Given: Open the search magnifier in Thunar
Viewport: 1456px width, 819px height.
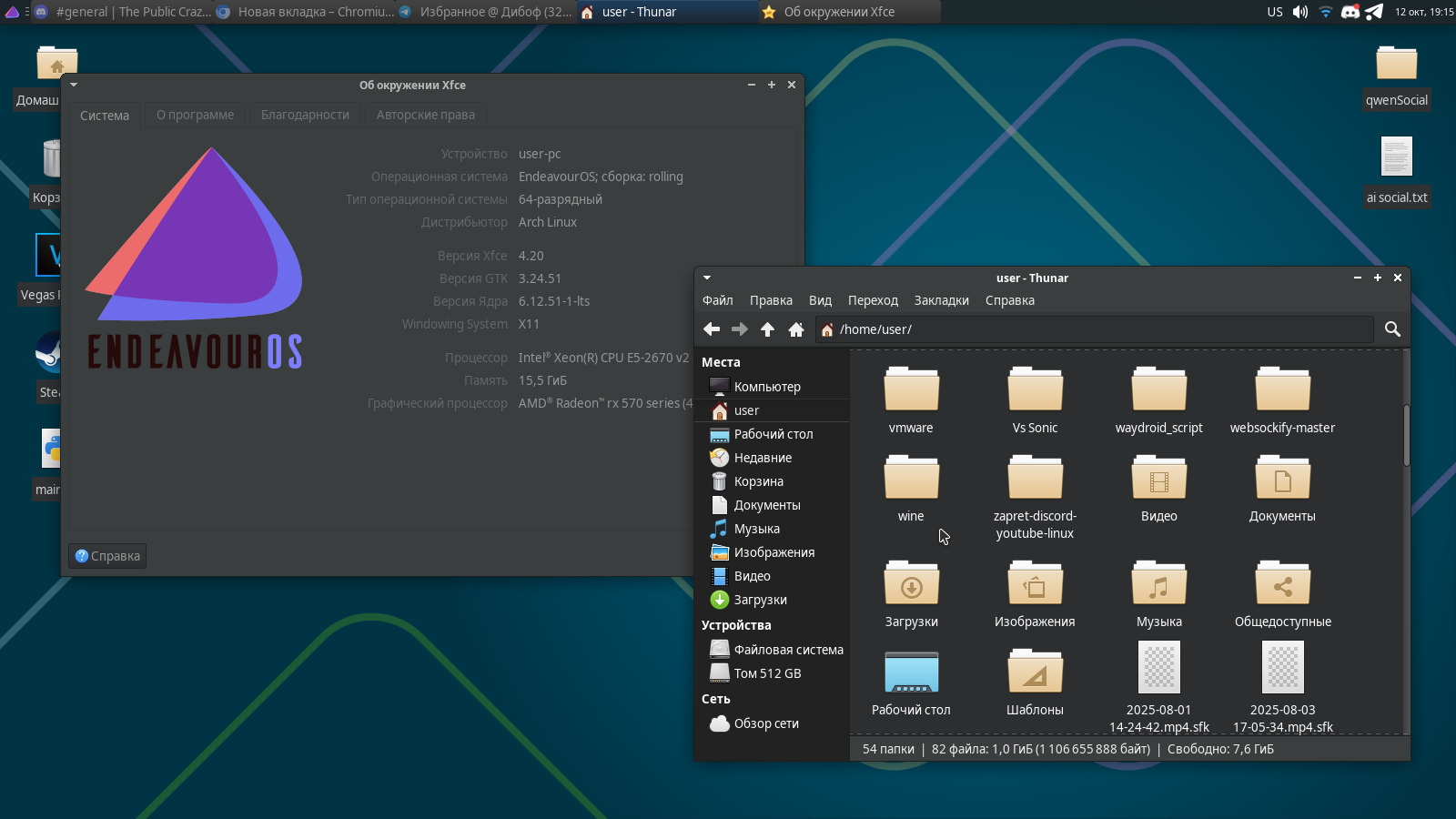Looking at the screenshot, I should pos(1392,329).
